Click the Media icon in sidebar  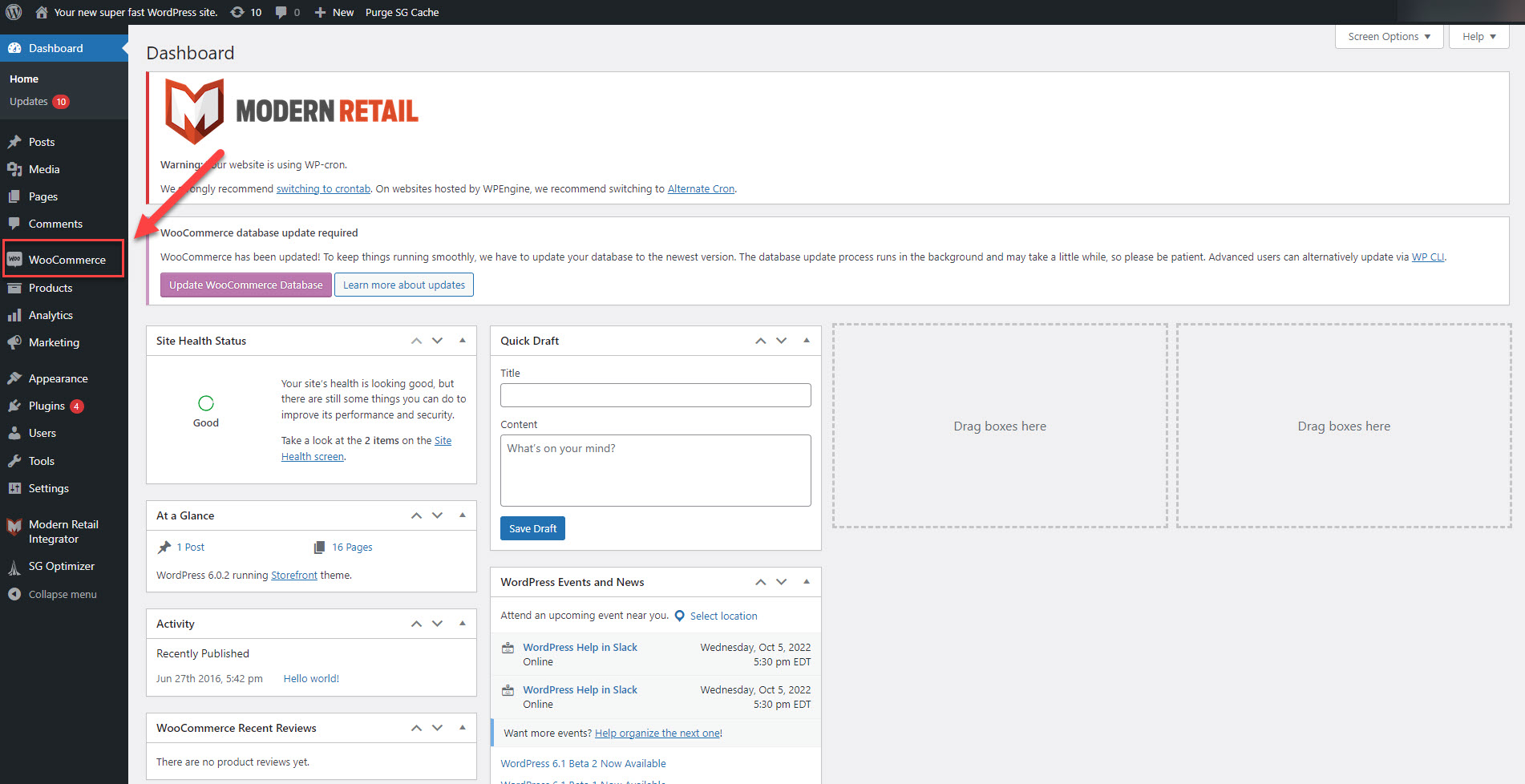tap(14, 169)
